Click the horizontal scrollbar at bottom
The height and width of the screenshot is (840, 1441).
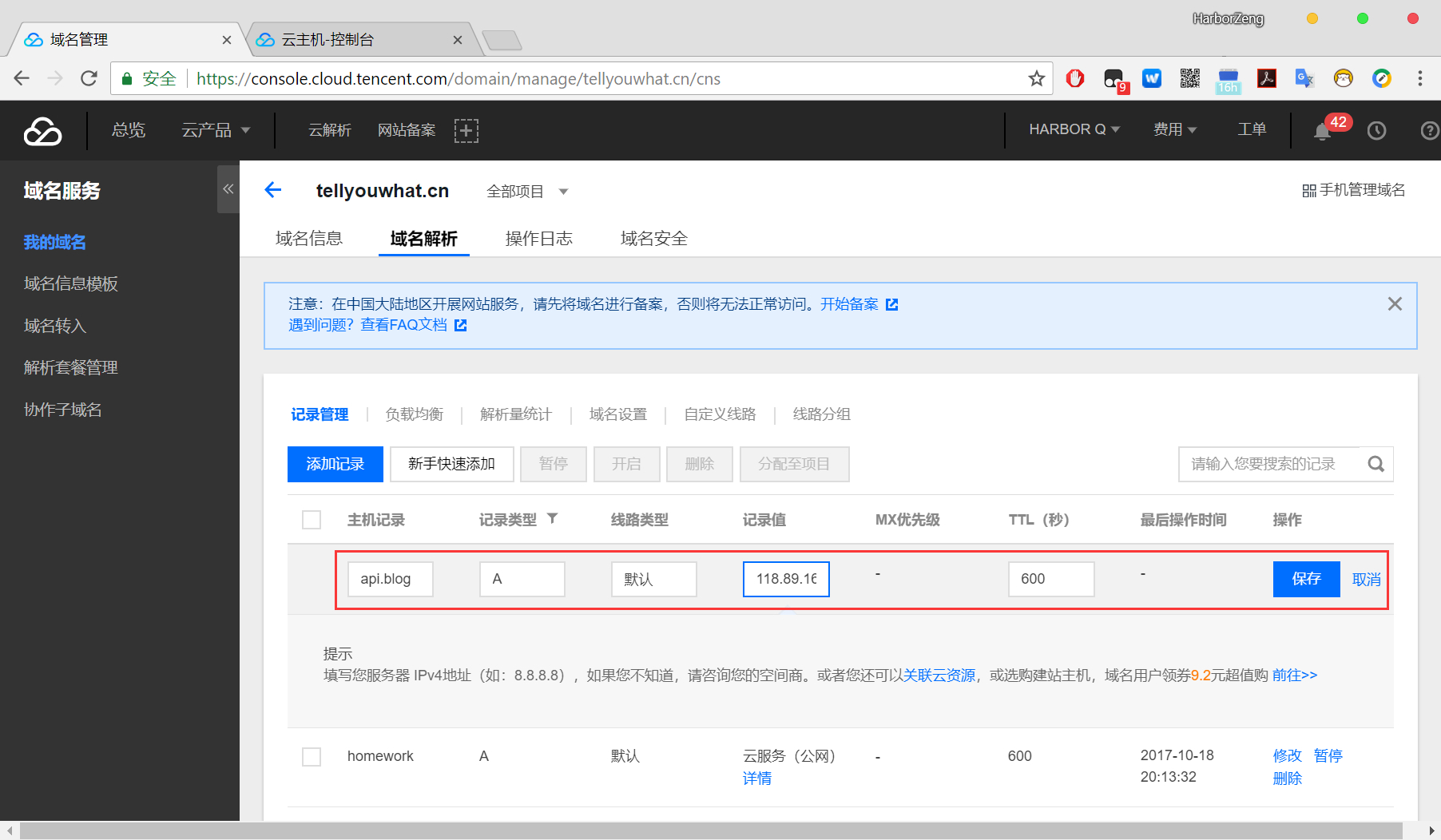(711, 831)
